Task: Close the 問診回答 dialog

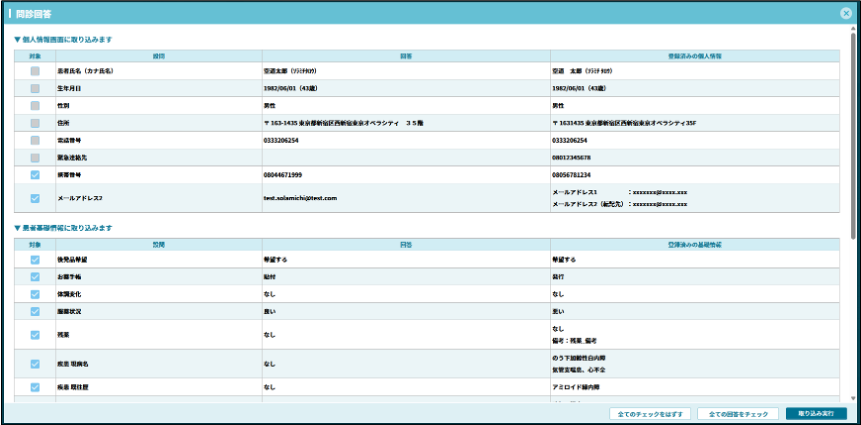Action: point(846,13)
